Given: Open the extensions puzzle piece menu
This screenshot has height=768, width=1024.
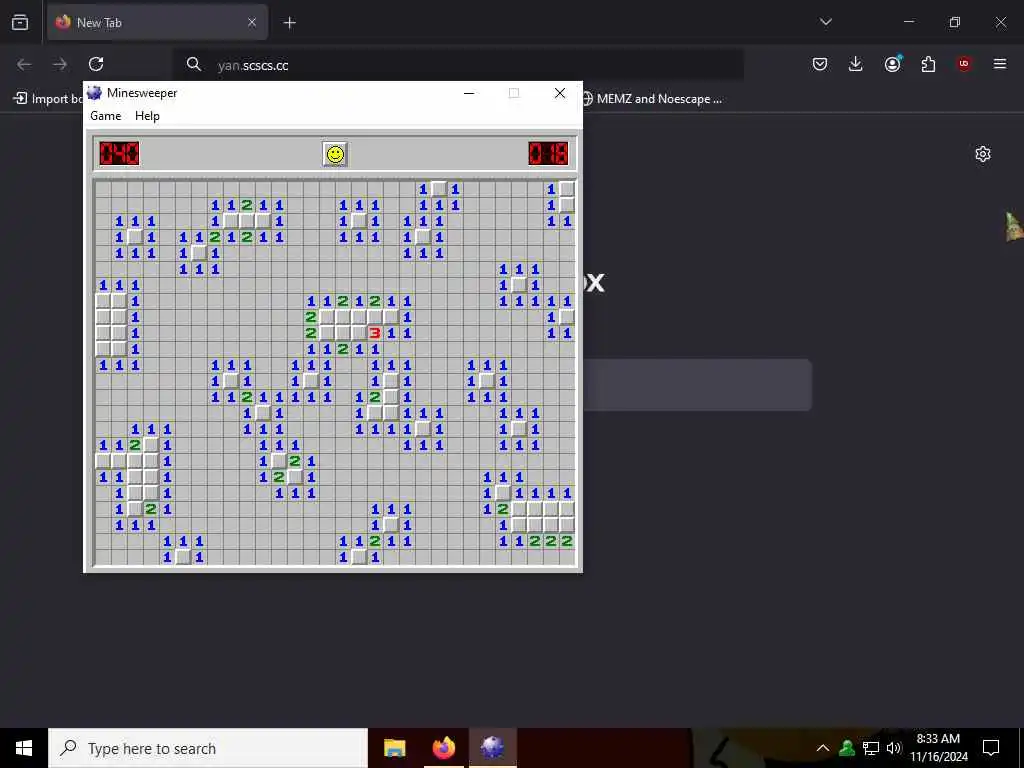Looking at the screenshot, I should [928, 64].
